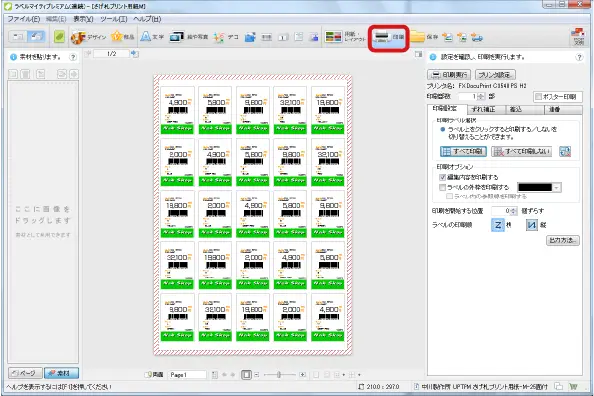The width and height of the screenshot is (594, 396).
Task: Click the page number field showing 1/2
Action: [x=111, y=54]
